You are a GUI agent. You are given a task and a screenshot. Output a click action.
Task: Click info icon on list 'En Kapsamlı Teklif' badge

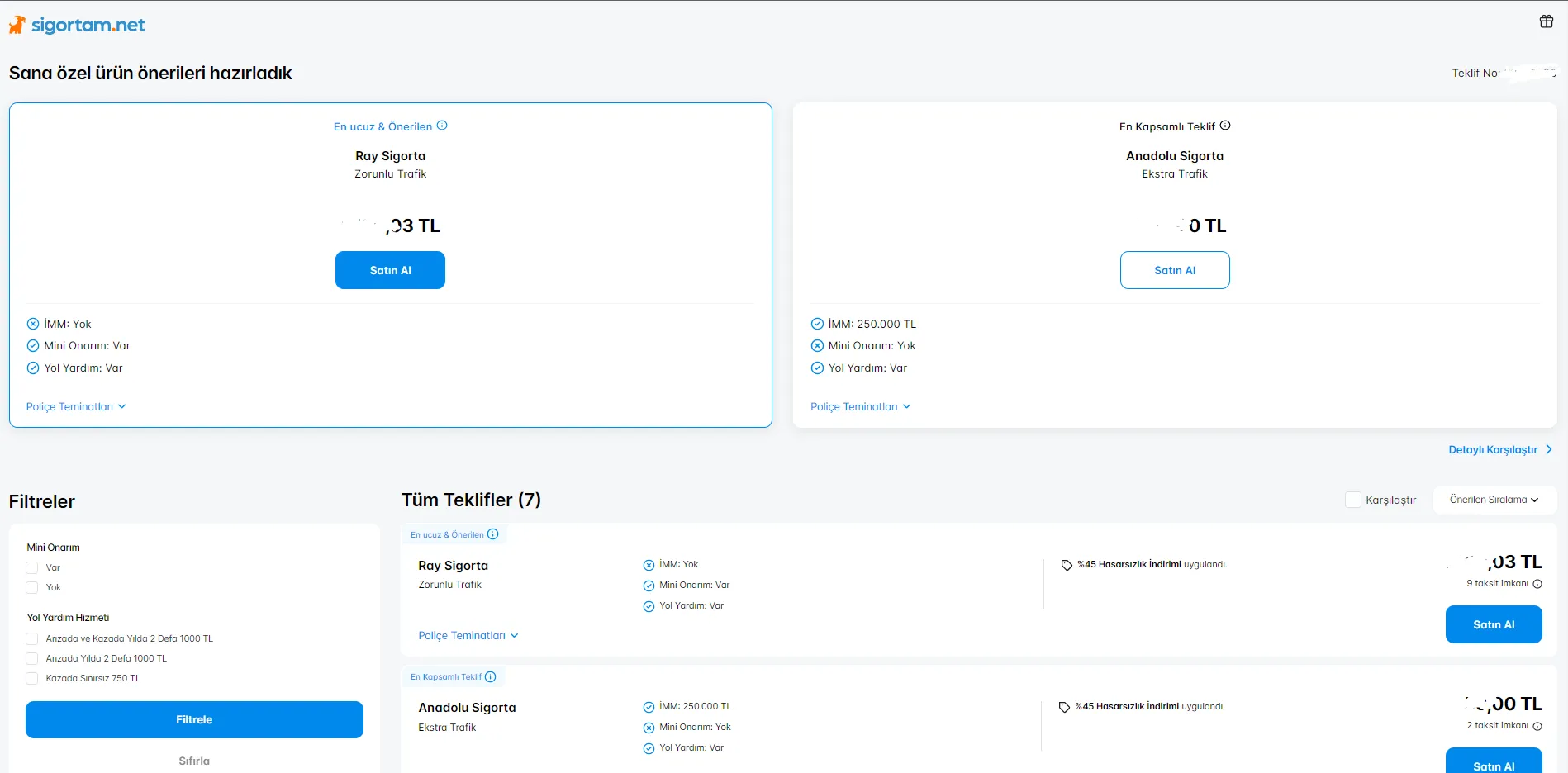pyautogui.click(x=491, y=676)
